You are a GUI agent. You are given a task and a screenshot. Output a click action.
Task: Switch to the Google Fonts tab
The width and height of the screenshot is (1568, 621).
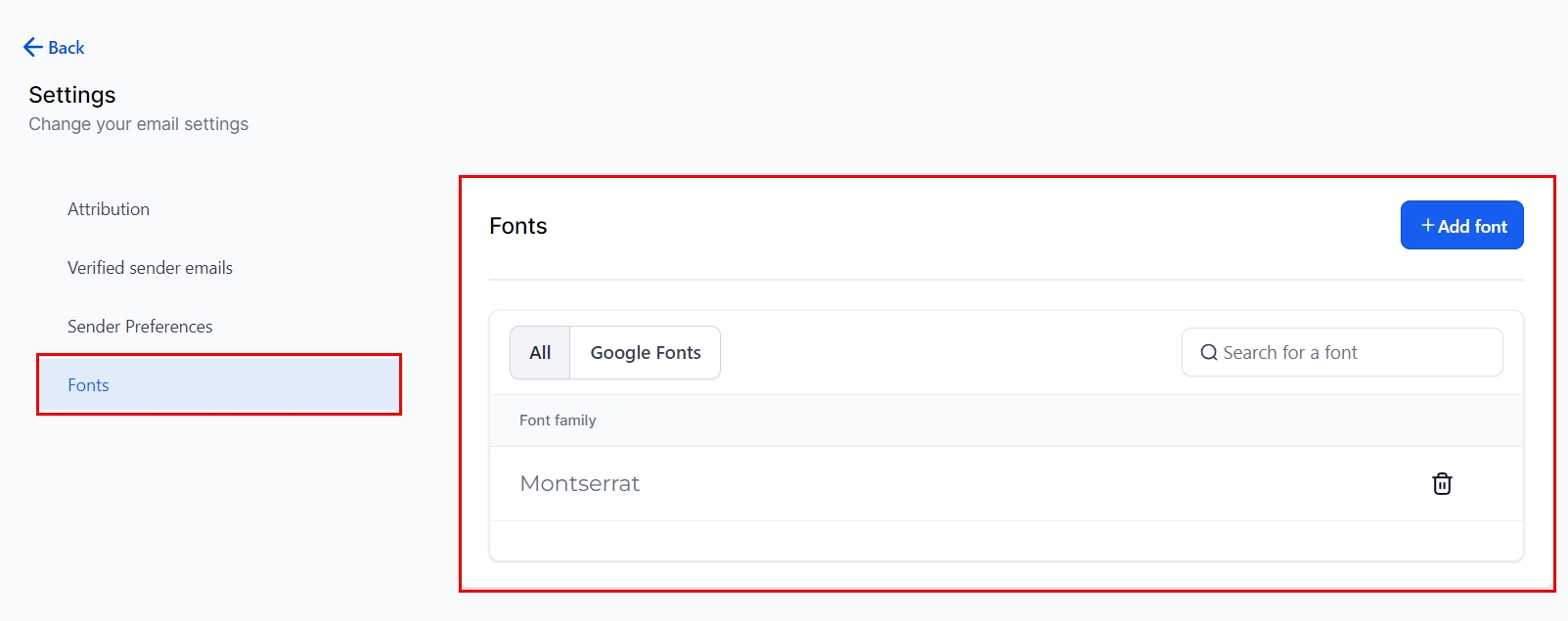646,353
